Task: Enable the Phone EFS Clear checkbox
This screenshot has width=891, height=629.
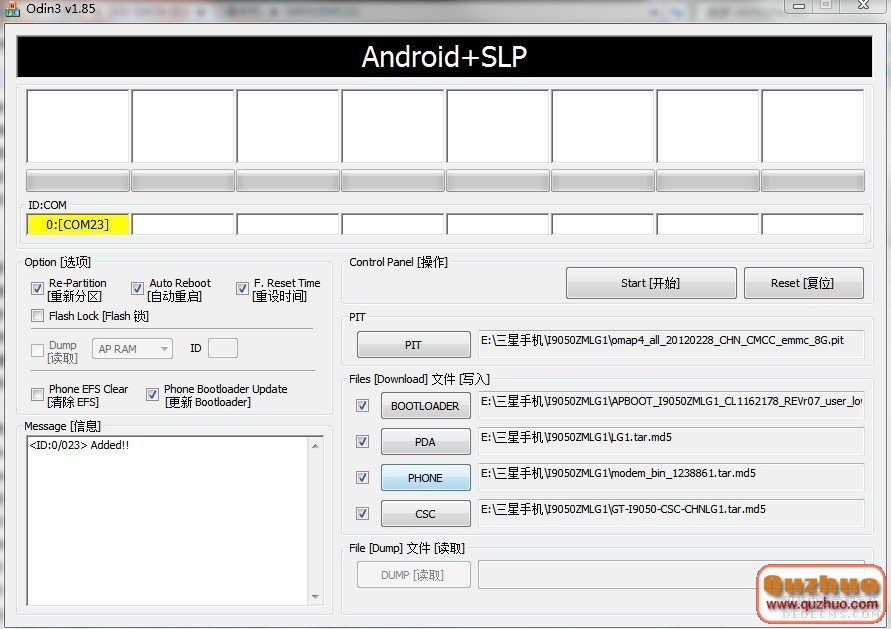Action: coord(38,394)
